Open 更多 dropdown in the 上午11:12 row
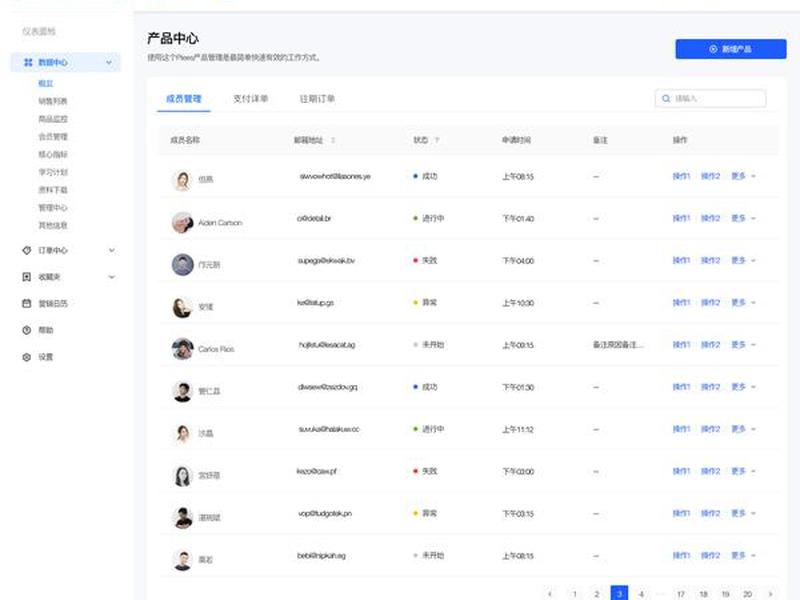 pos(743,429)
